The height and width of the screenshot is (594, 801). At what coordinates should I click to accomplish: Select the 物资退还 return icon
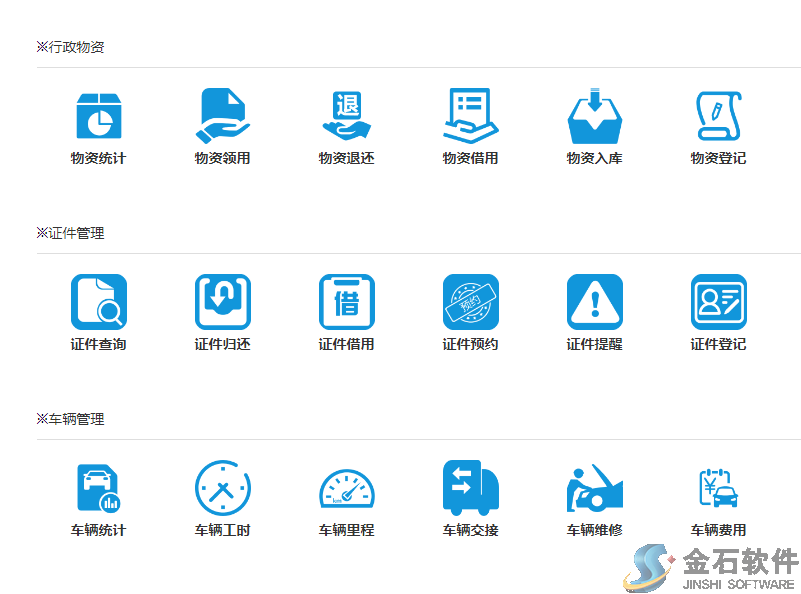click(346, 116)
